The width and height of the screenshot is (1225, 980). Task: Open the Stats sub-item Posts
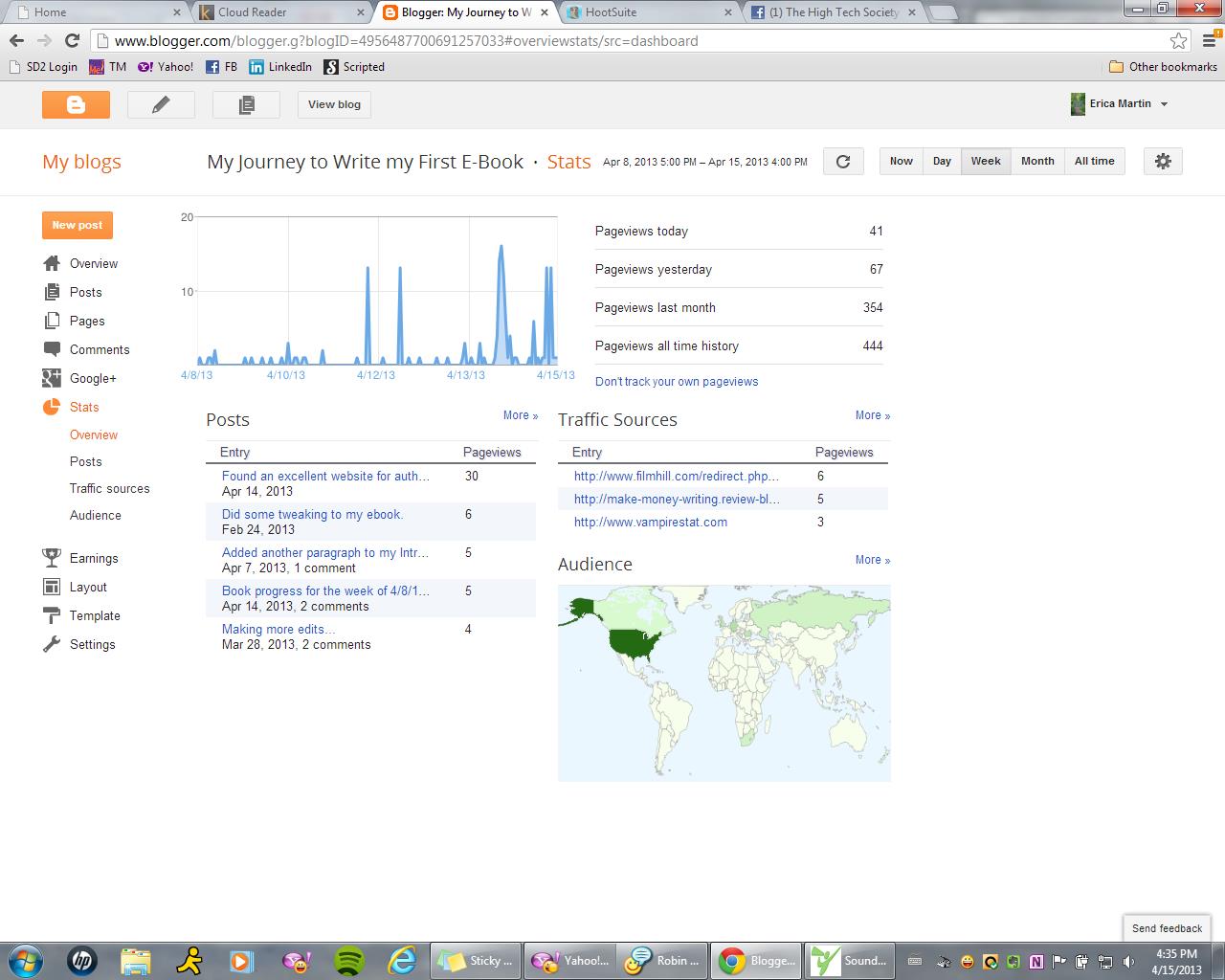coord(85,461)
